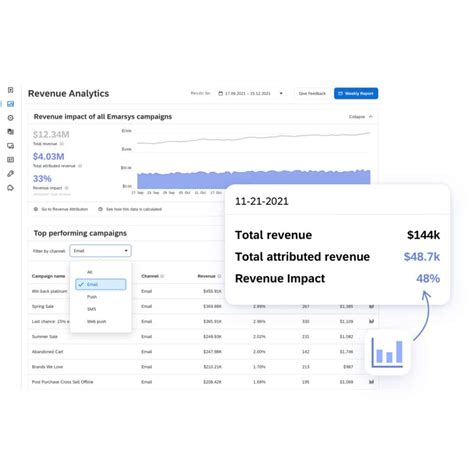Click the Give Feedback button
The height and width of the screenshot is (474, 474).
point(312,93)
